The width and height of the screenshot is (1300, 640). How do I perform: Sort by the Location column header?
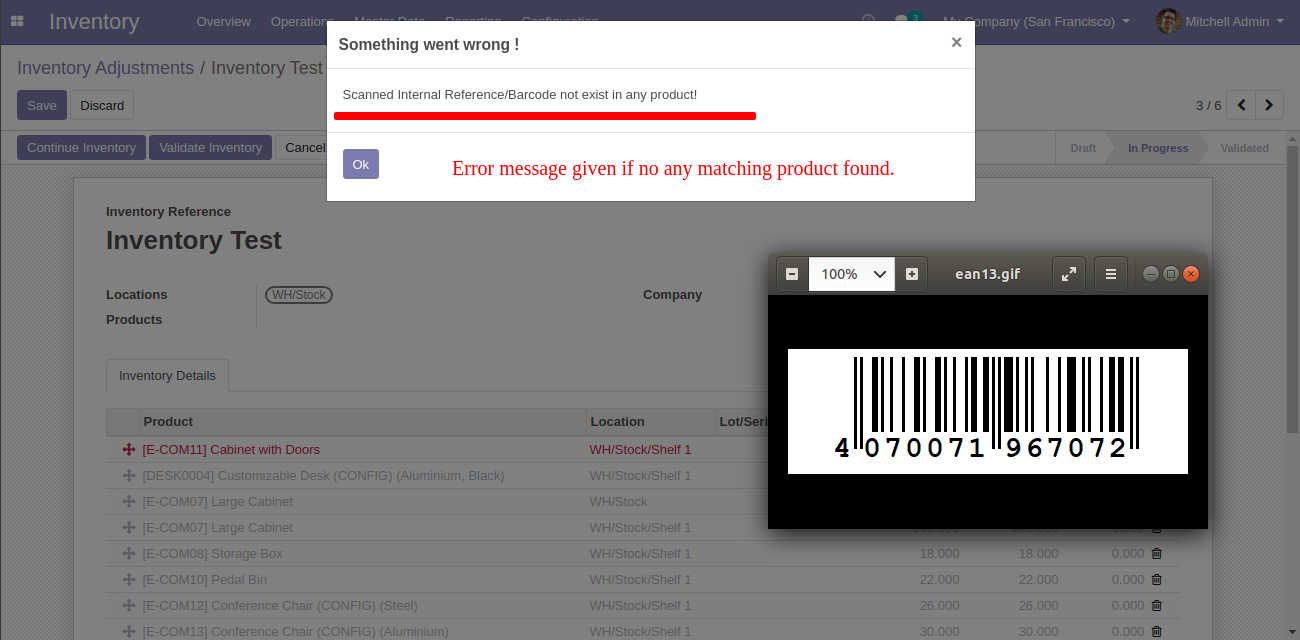pyautogui.click(x=651, y=421)
